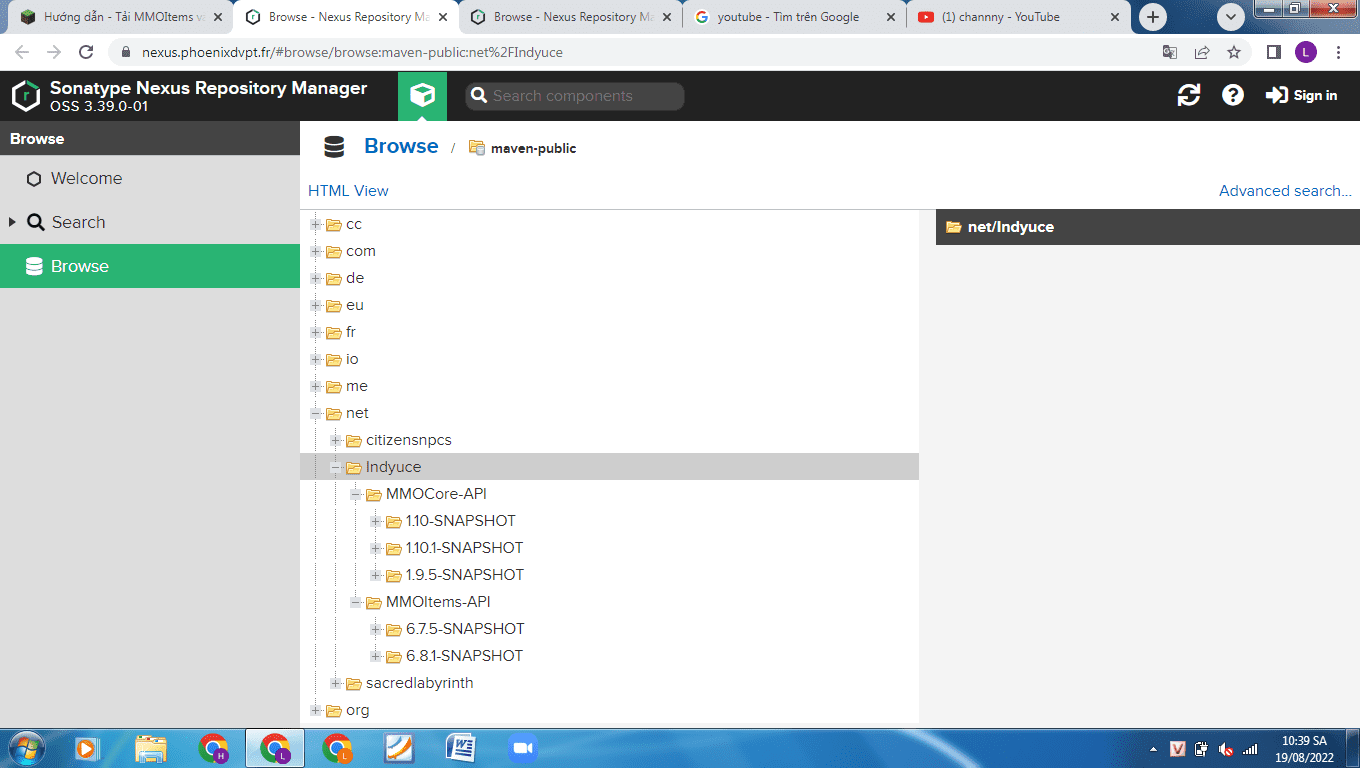Expand the Search item arrow in sidebar
Screen dimensions: 1360x768
pos(13,222)
